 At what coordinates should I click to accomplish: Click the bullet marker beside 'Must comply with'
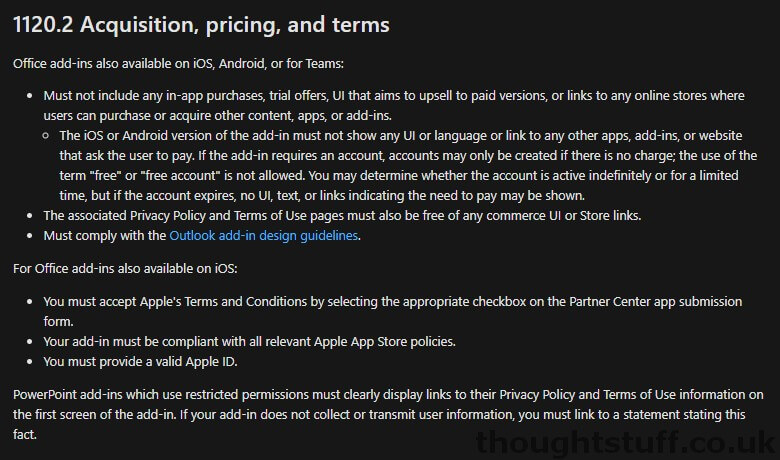click(x=30, y=236)
